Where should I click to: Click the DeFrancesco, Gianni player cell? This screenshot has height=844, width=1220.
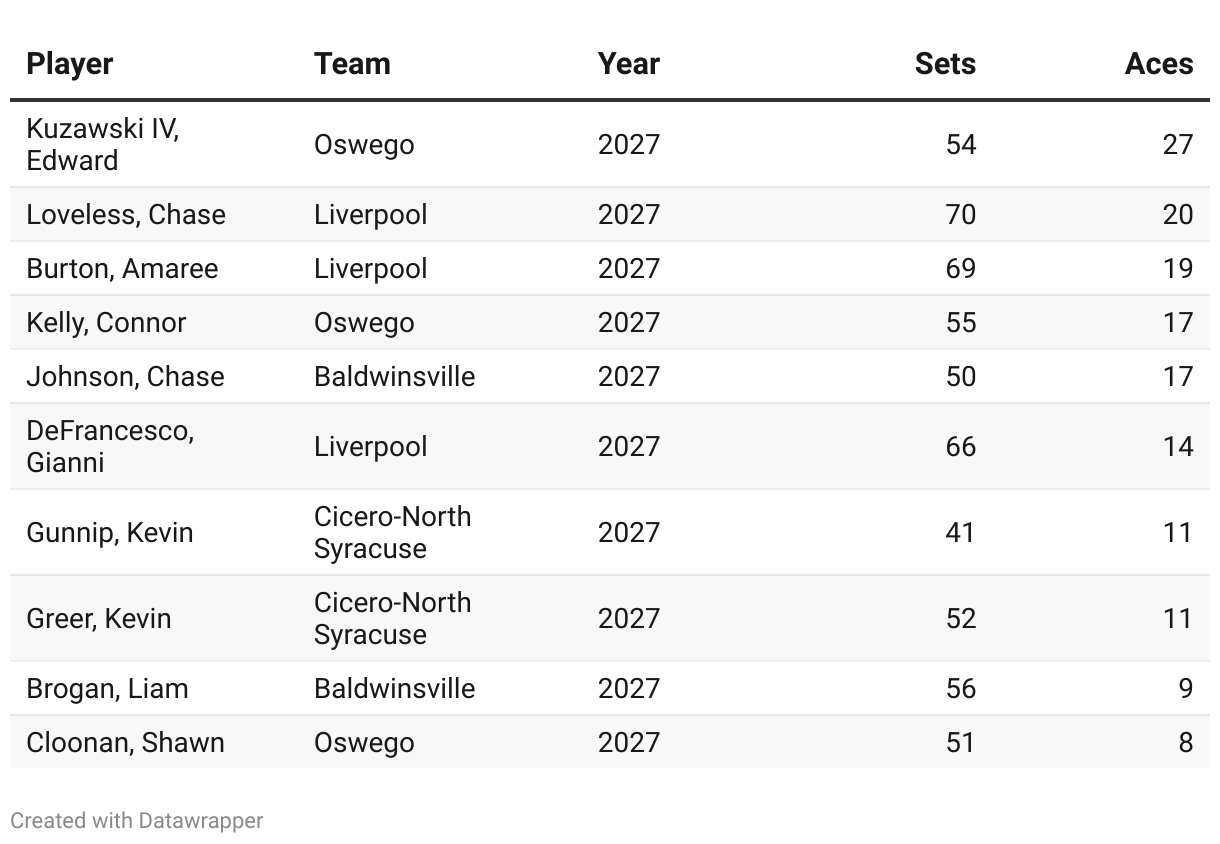(110, 447)
